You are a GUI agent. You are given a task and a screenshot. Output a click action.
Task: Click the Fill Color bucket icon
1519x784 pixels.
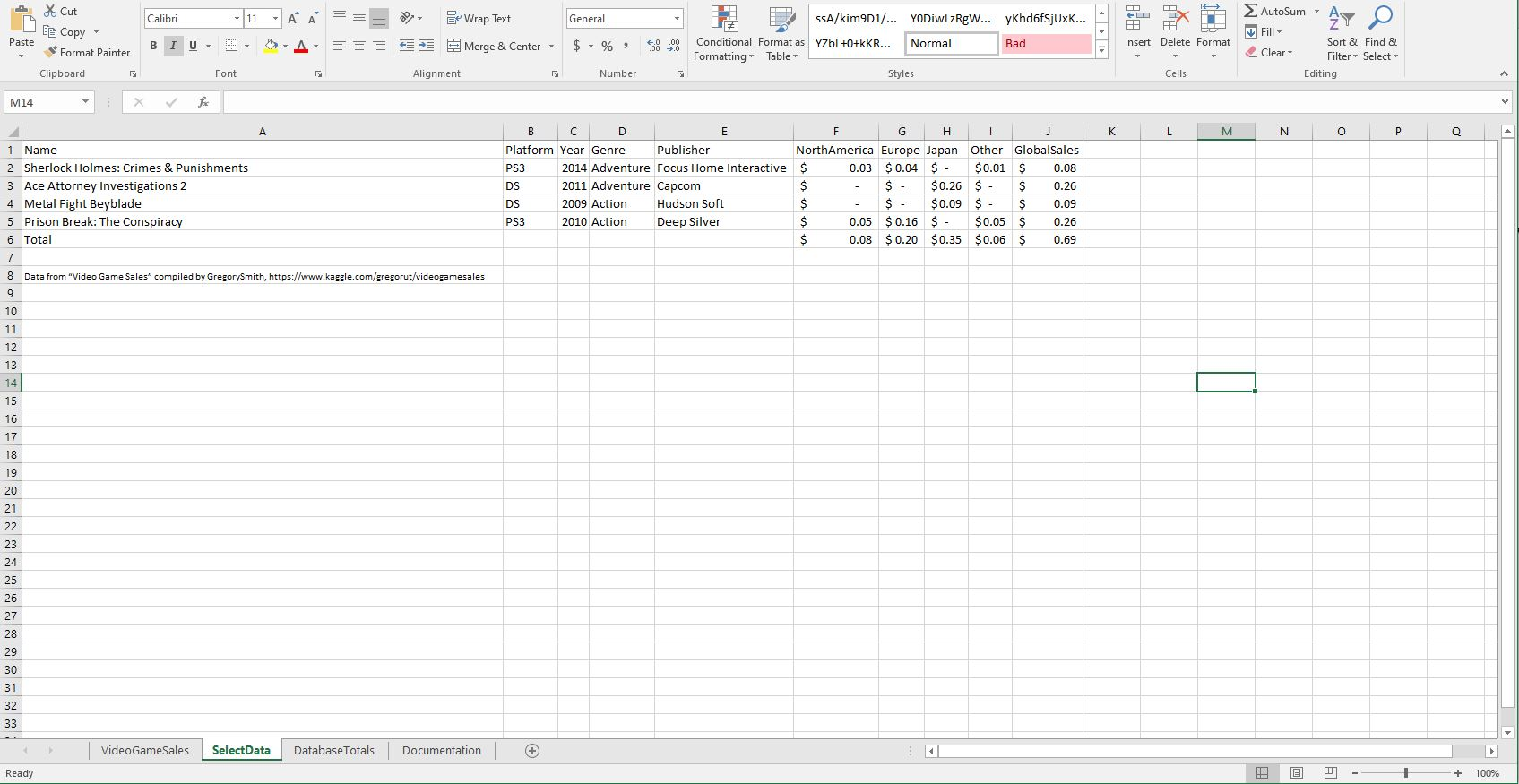point(271,46)
